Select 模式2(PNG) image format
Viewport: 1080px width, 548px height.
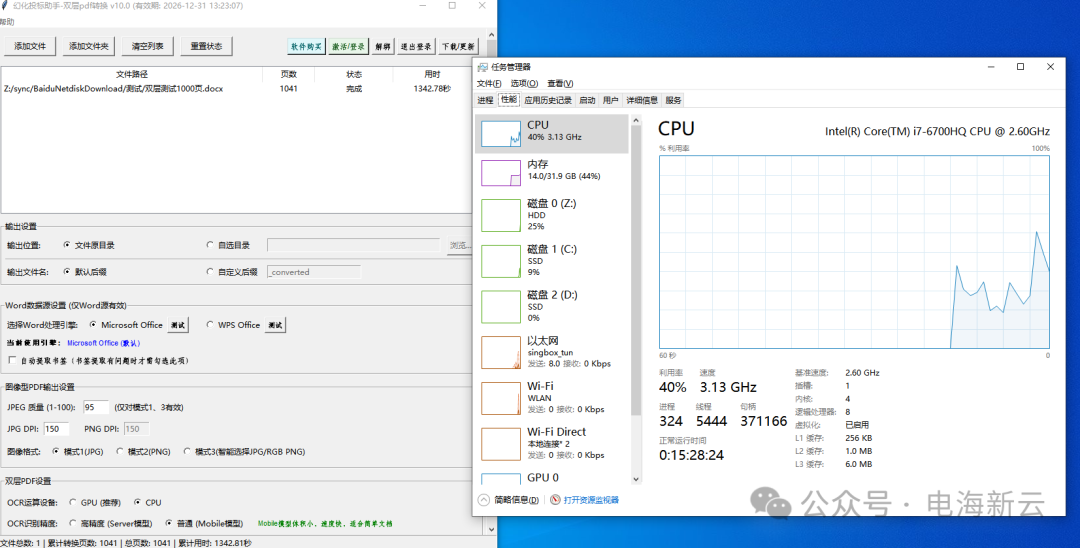point(120,452)
